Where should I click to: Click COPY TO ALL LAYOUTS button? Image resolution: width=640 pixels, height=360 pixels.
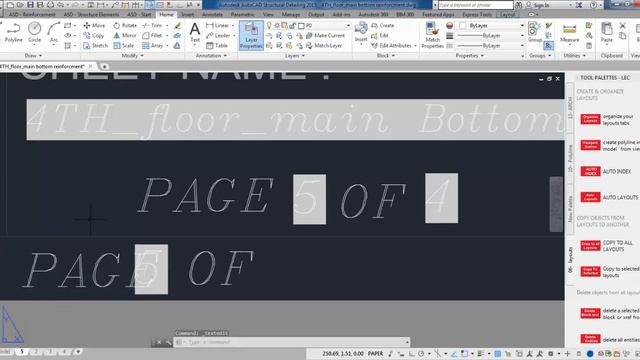pyautogui.click(x=590, y=246)
